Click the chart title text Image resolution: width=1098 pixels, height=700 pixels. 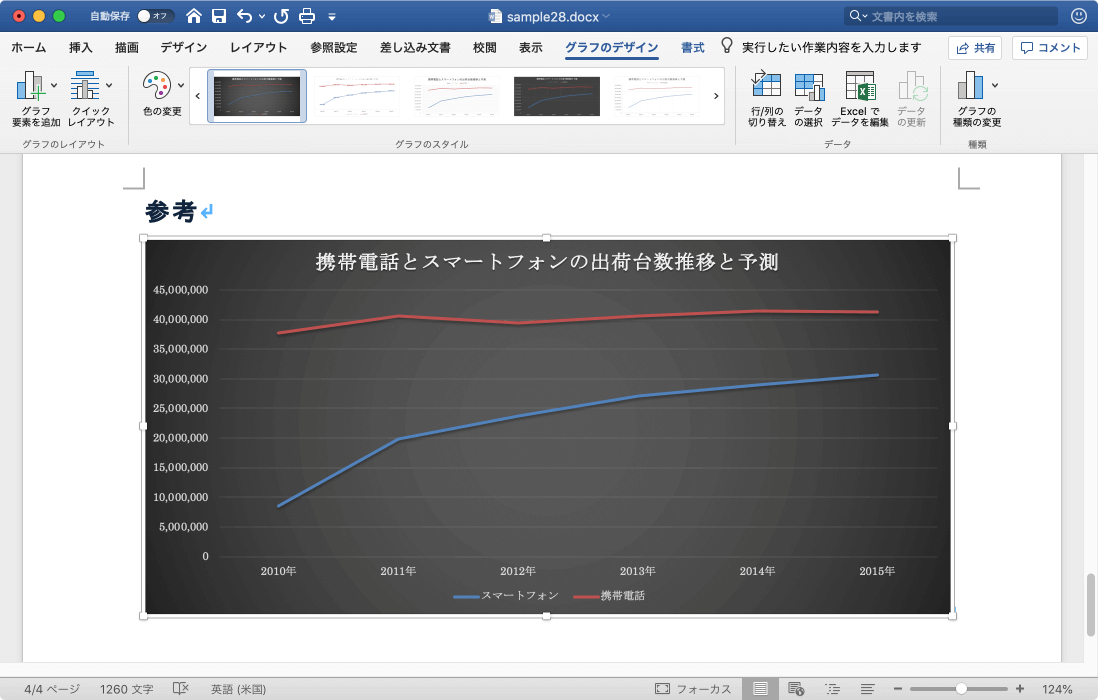pos(547,262)
